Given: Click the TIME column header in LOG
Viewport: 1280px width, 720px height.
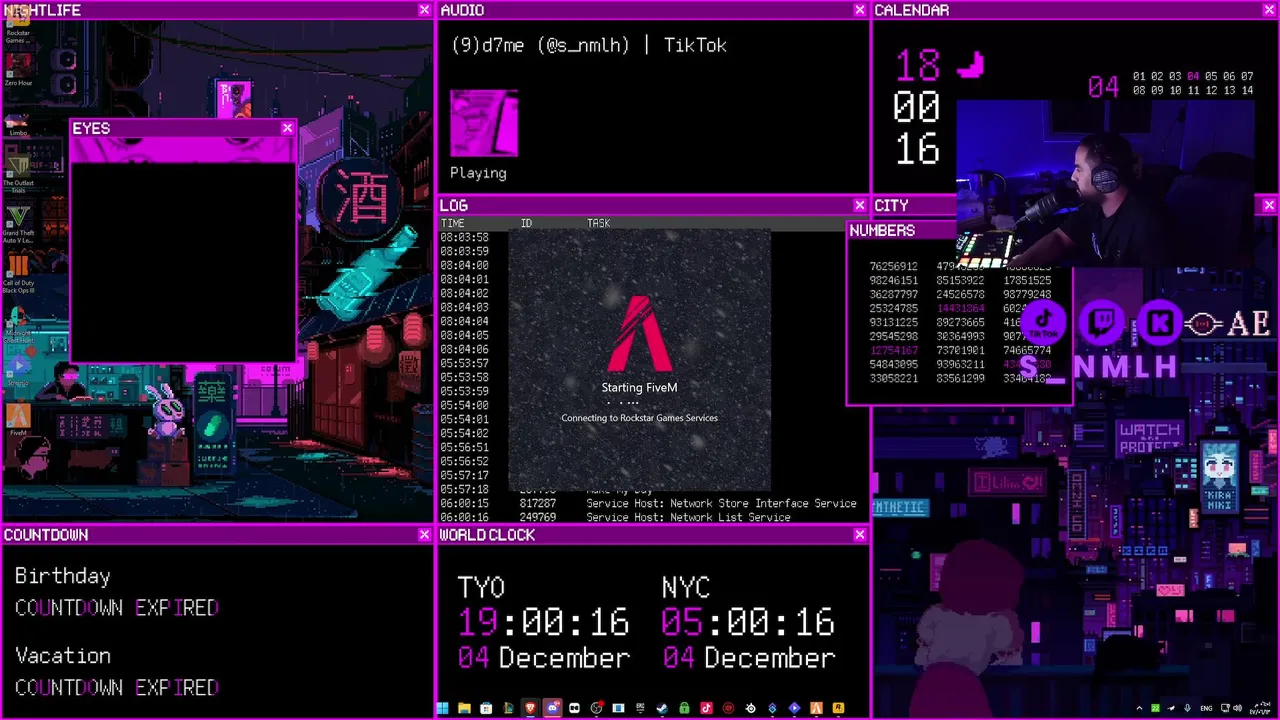Looking at the screenshot, I should (x=452, y=223).
